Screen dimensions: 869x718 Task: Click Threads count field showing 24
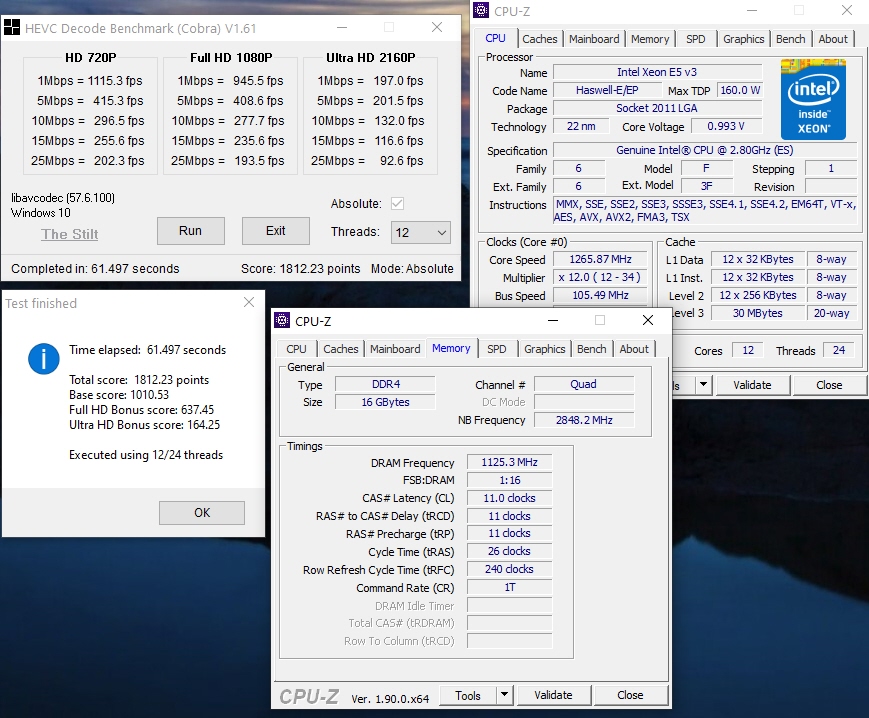(x=839, y=350)
